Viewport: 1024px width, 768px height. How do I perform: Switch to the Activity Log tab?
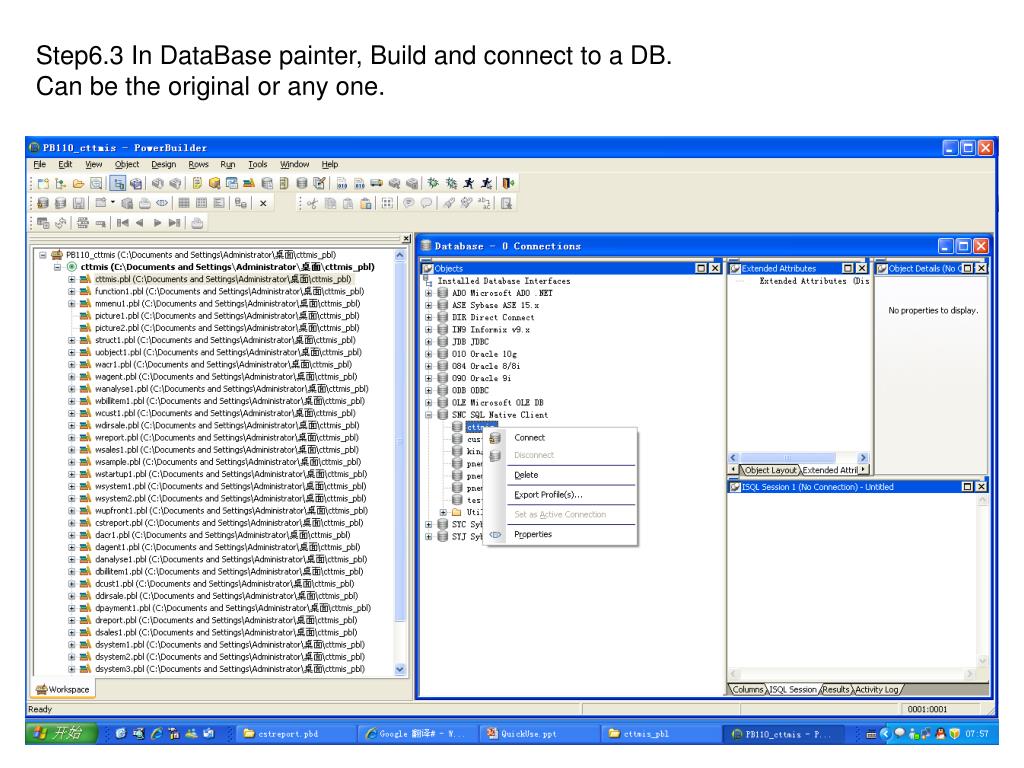coord(876,690)
